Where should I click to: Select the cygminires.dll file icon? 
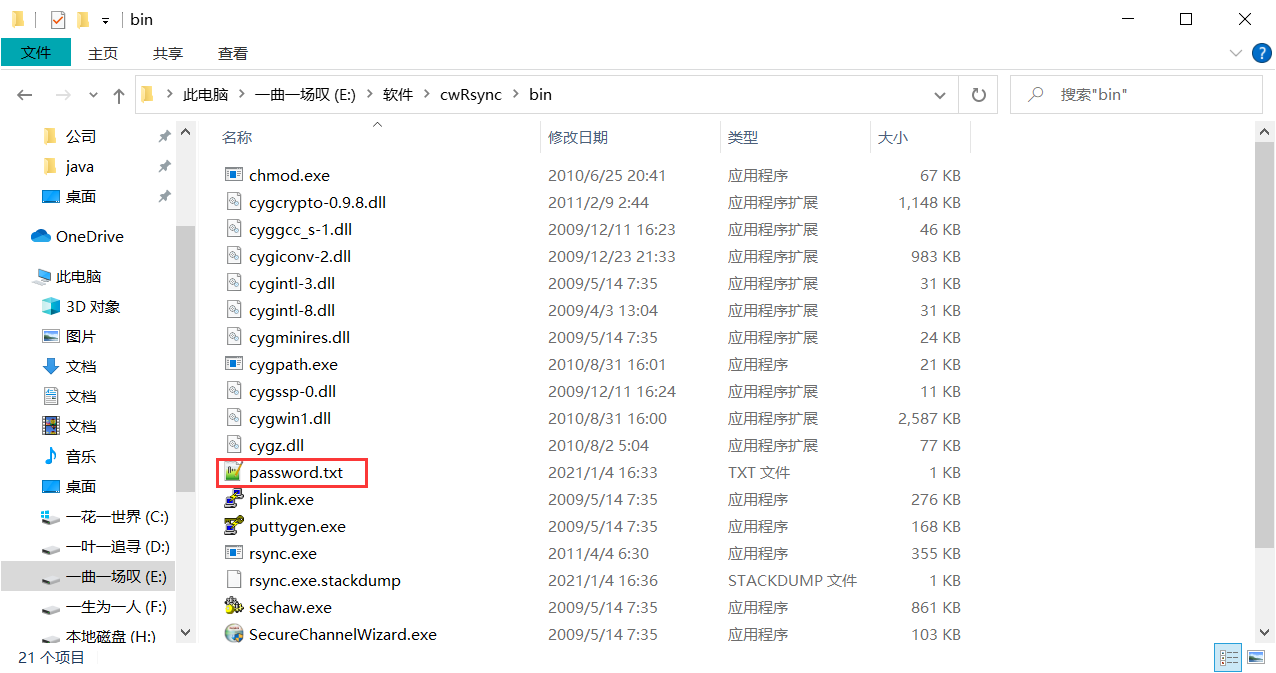point(233,337)
